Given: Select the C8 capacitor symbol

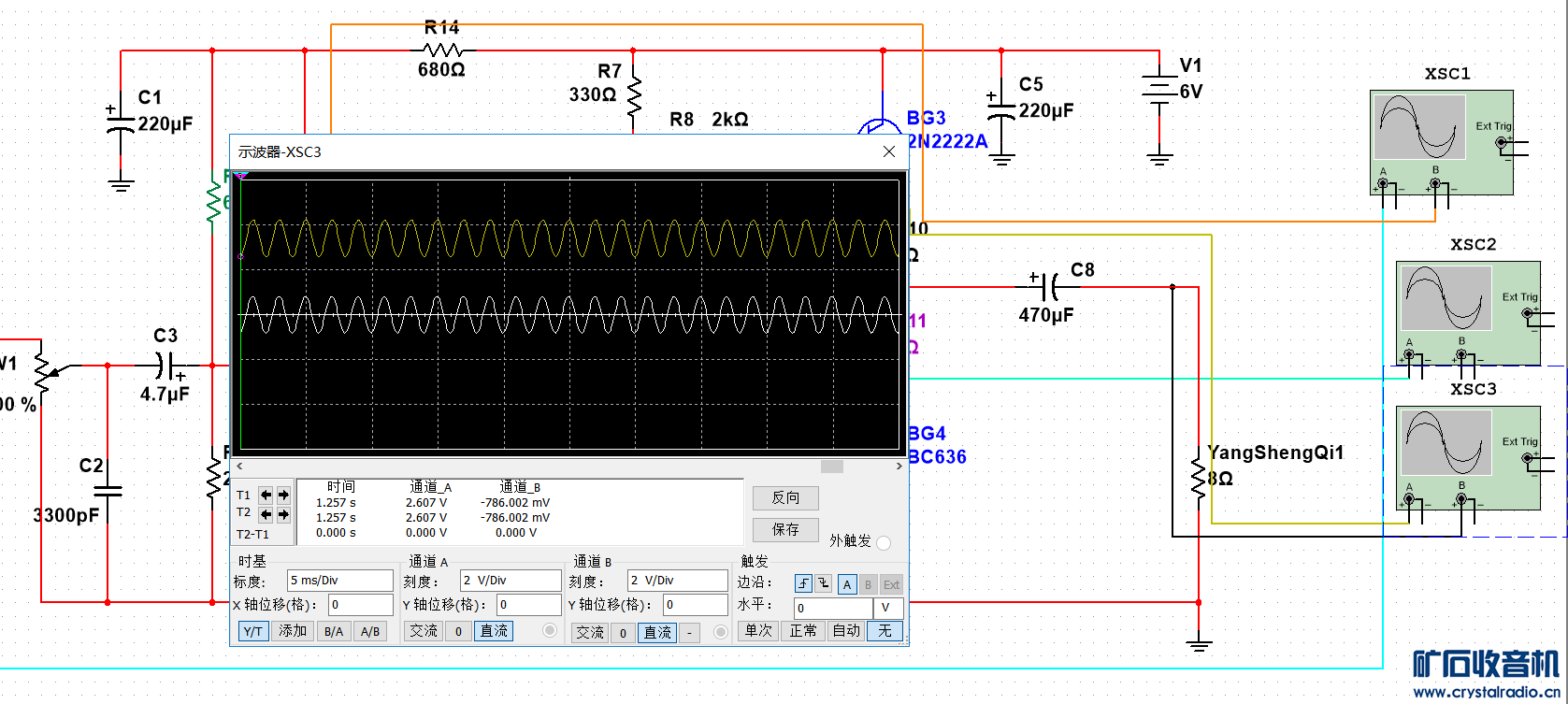Looking at the screenshot, I should pos(1046,286).
